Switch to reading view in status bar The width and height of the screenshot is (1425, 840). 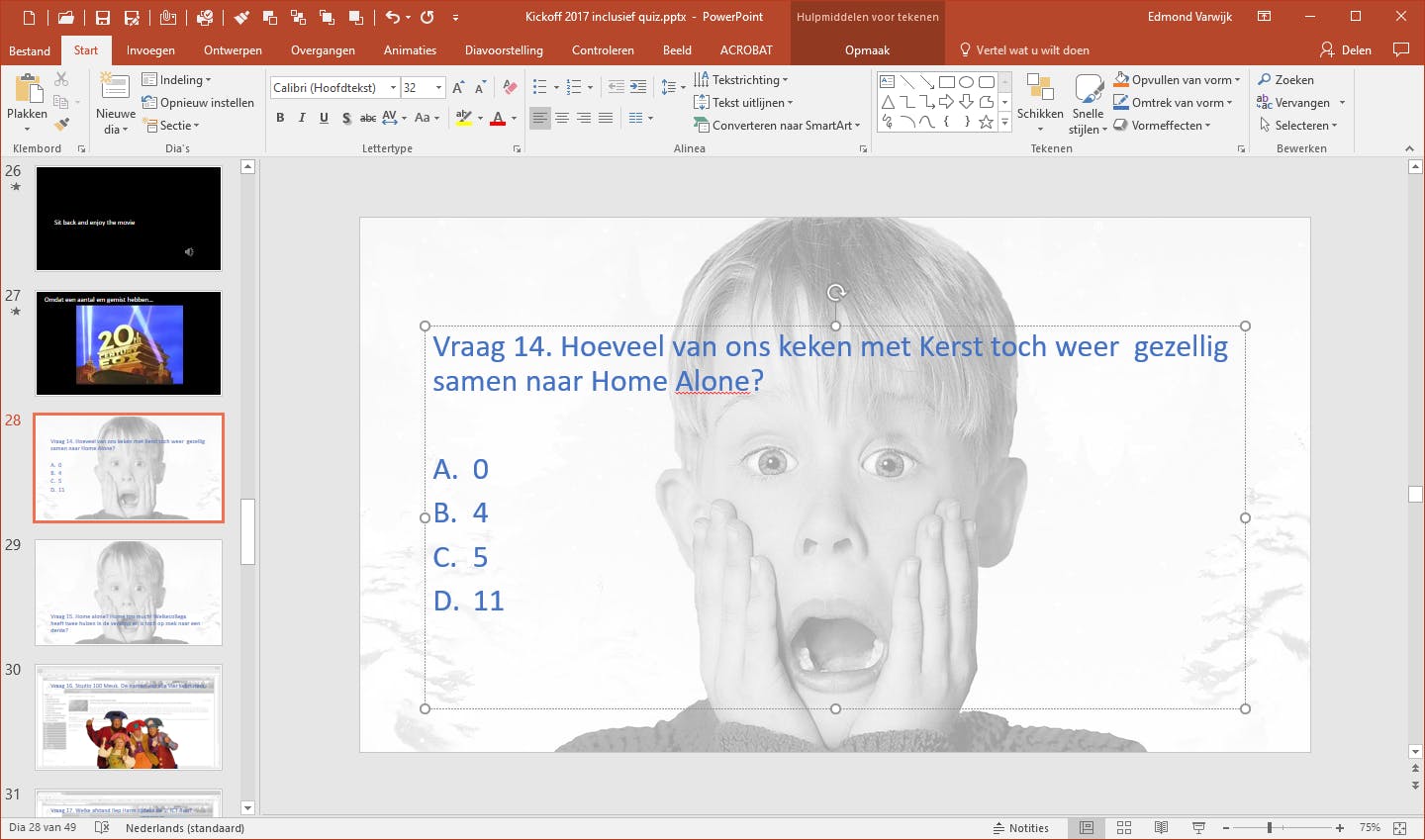click(1161, 828)
